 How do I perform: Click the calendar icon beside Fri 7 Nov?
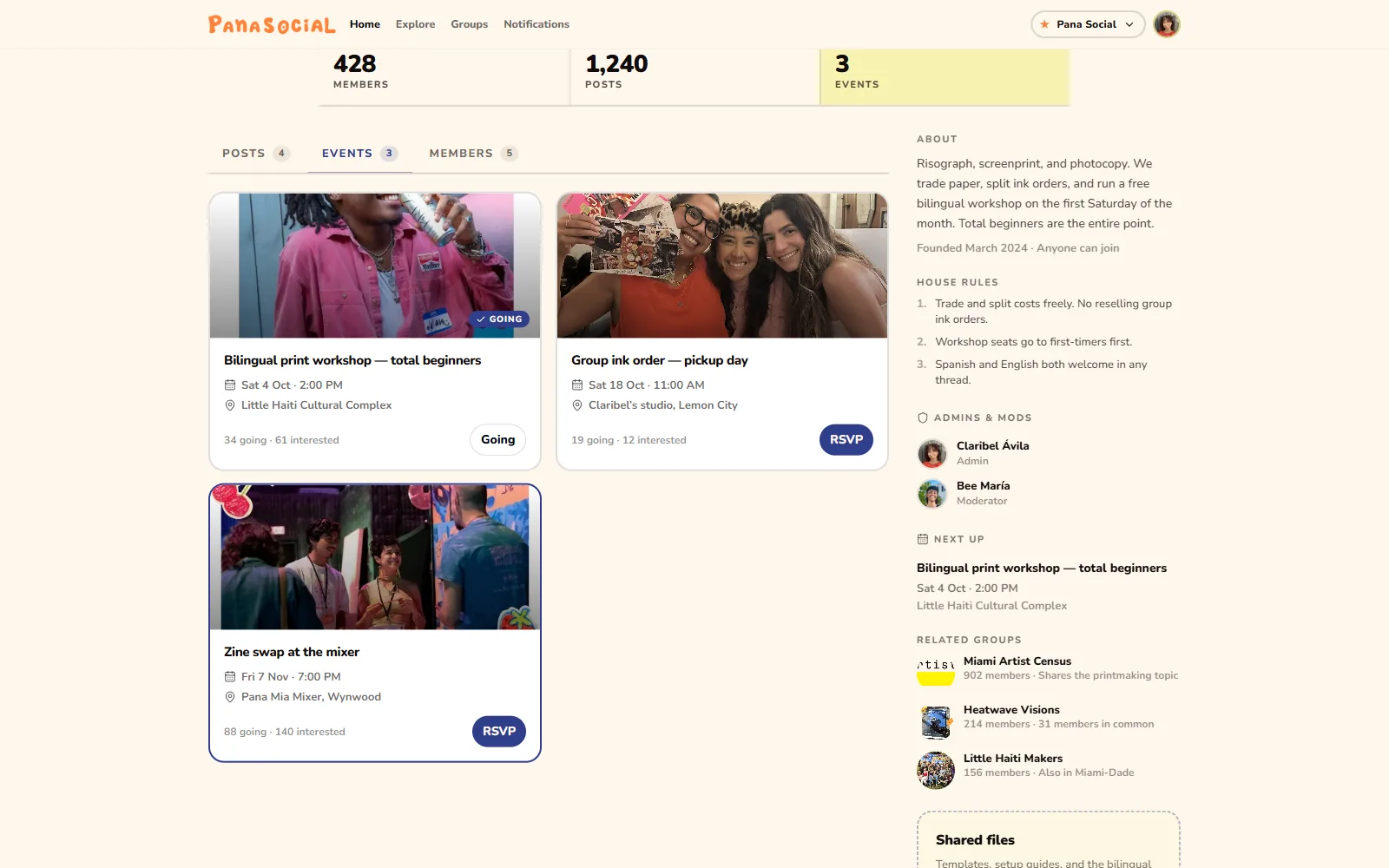tap(230, 677)
